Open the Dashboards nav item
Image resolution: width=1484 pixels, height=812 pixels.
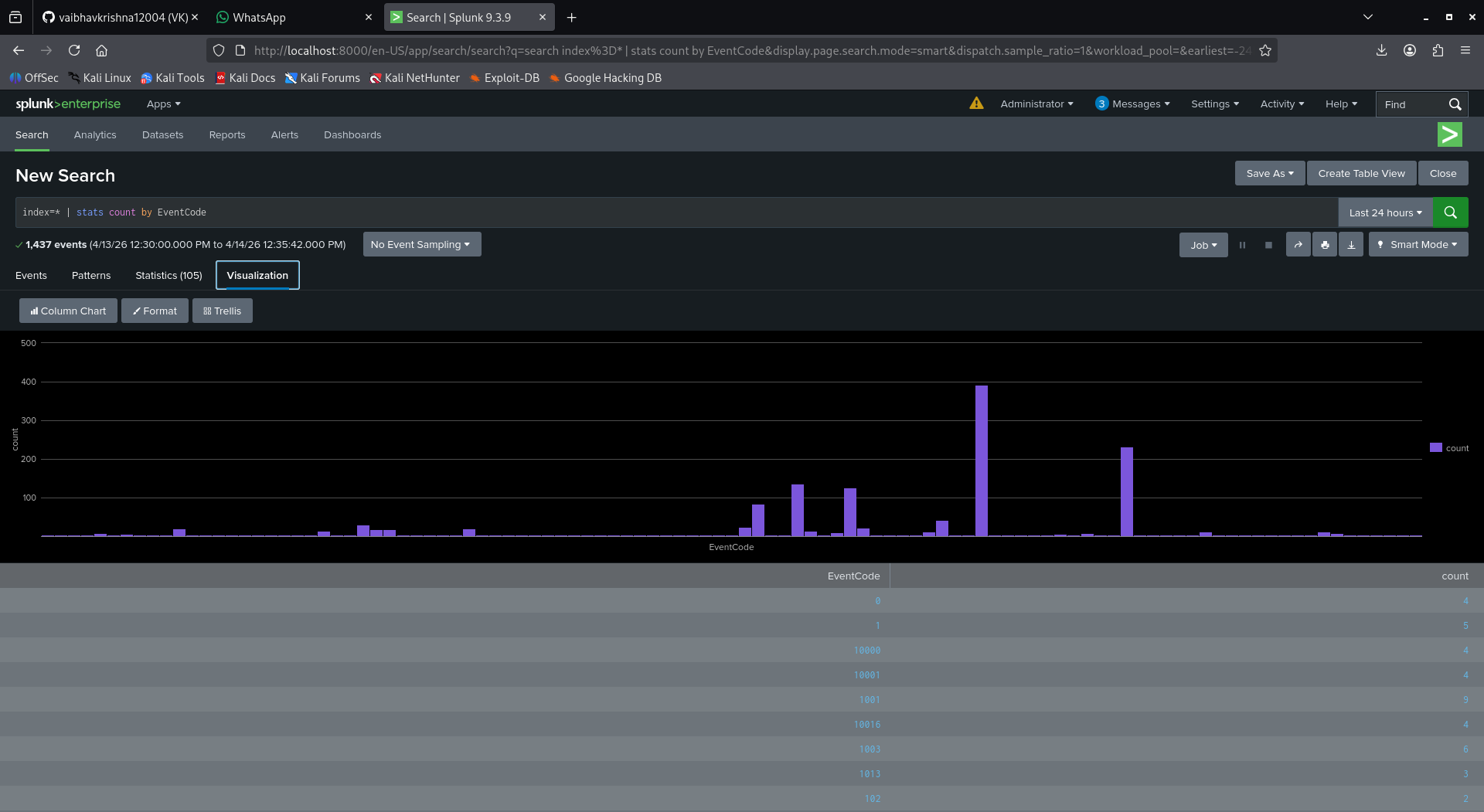(x=352, y=135)
